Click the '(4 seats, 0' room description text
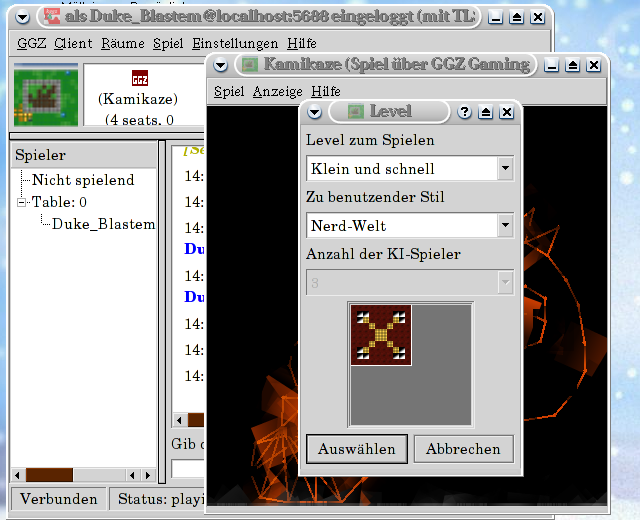Screen dimensions: 640x520 pos(139,120)
